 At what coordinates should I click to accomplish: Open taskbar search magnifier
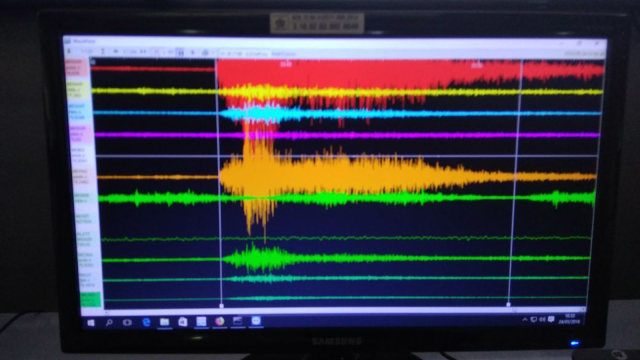pos(109,323)
